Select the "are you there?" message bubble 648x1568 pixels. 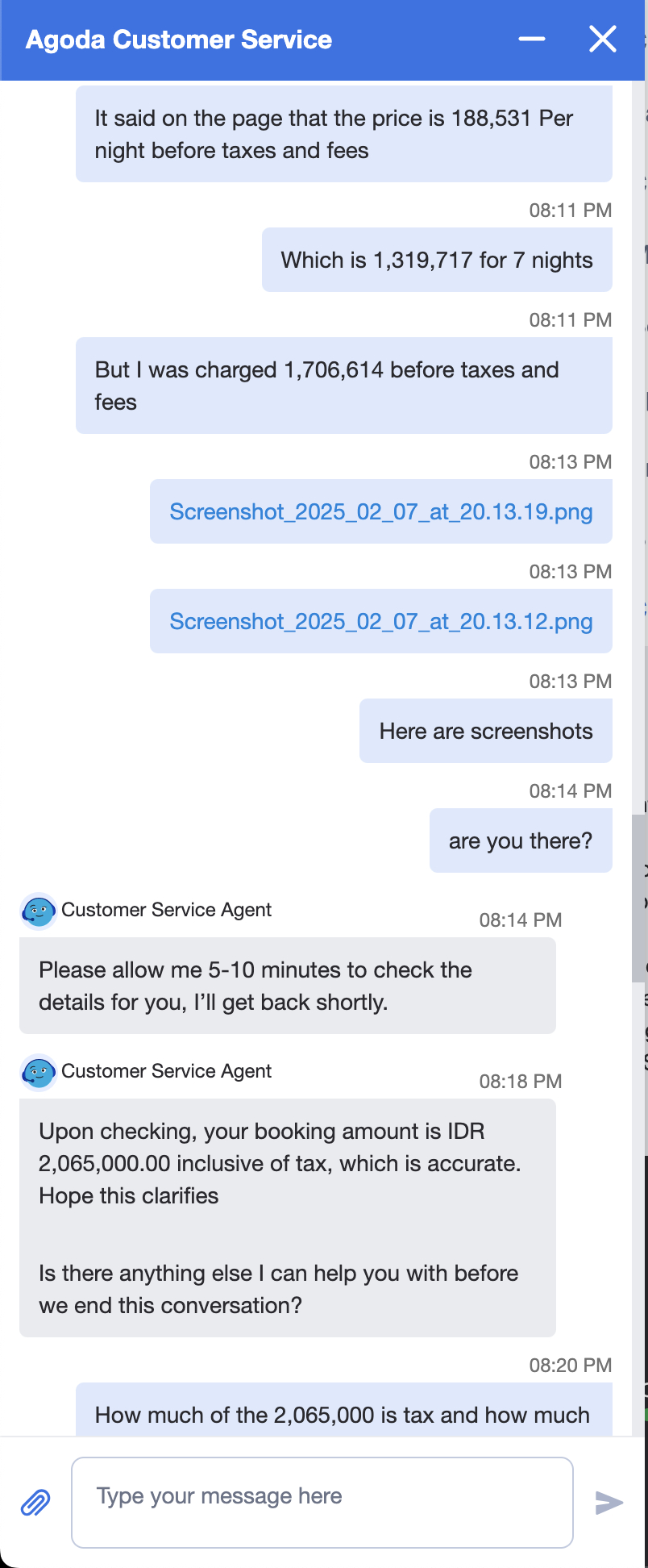[521, 840]
